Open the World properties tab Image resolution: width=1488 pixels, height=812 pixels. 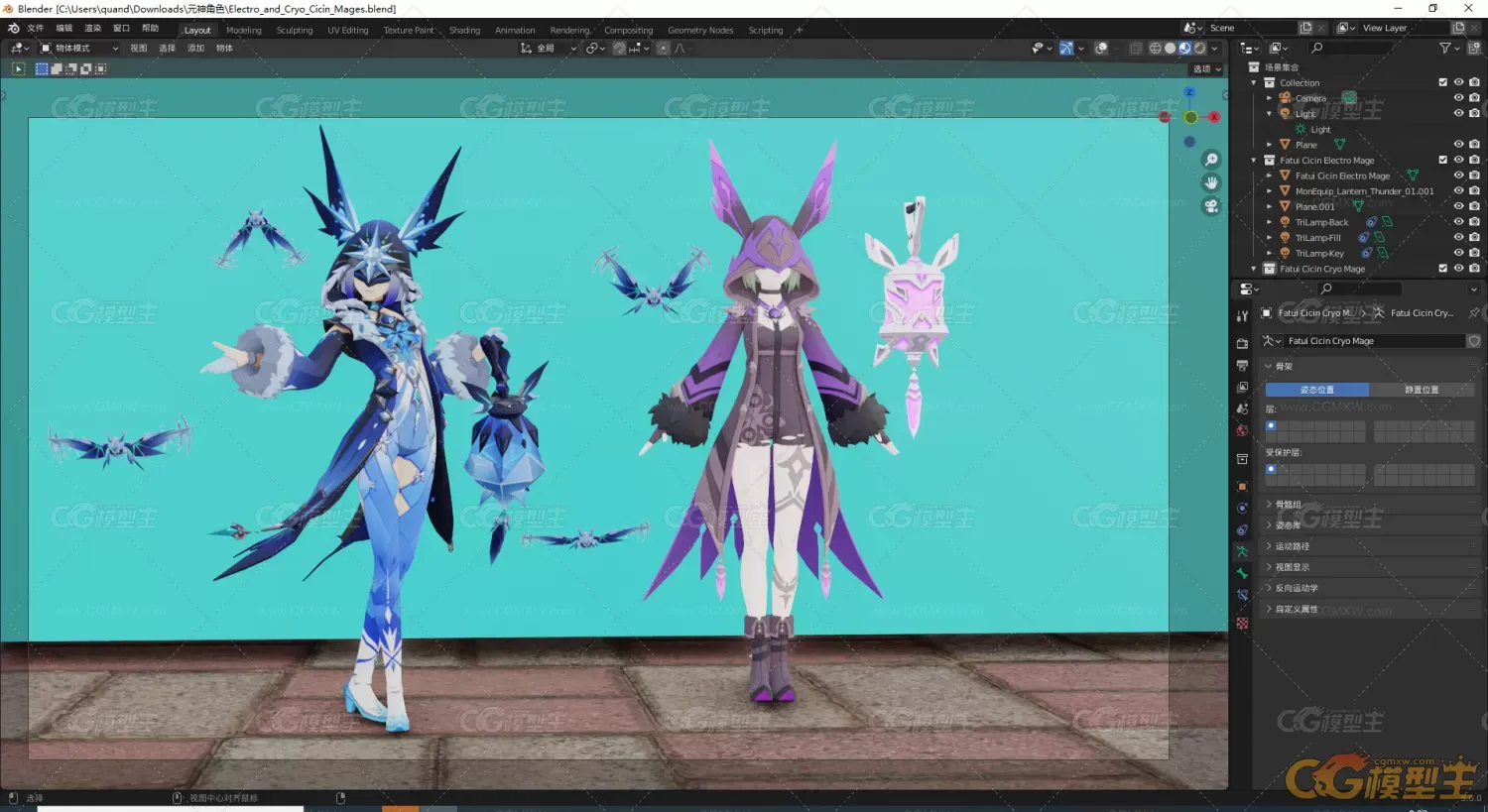pyautogui.click(x=1242, y=430)
